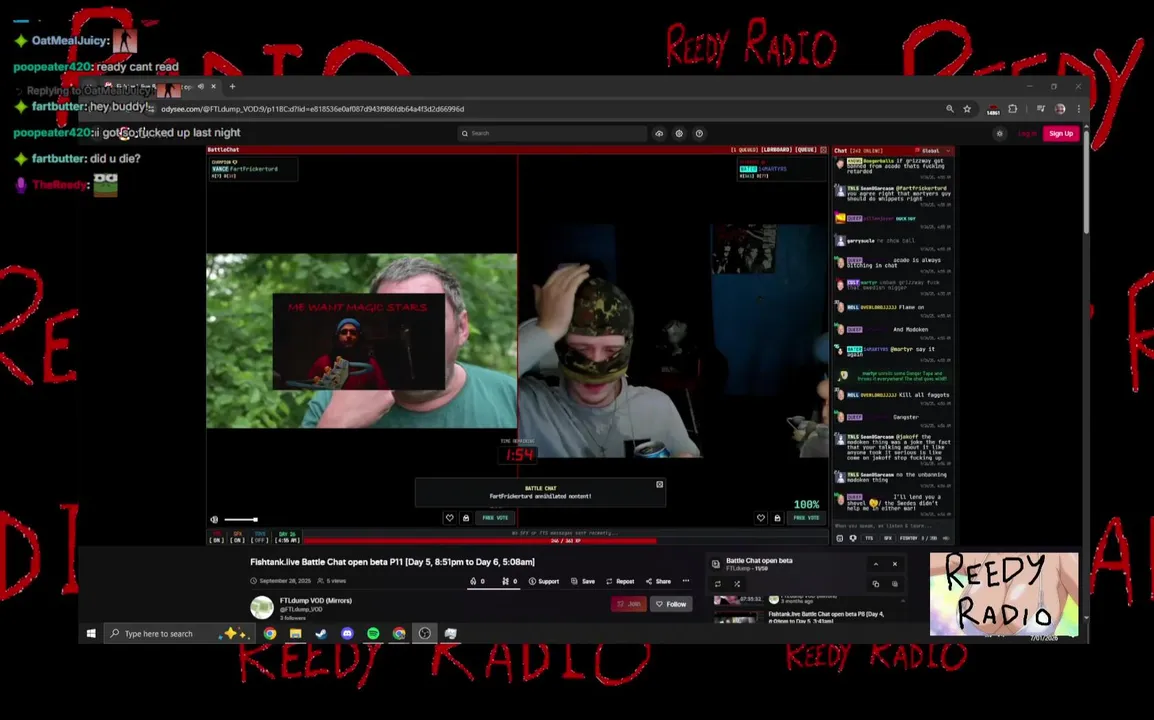Click the Save button

coord(583,581)
